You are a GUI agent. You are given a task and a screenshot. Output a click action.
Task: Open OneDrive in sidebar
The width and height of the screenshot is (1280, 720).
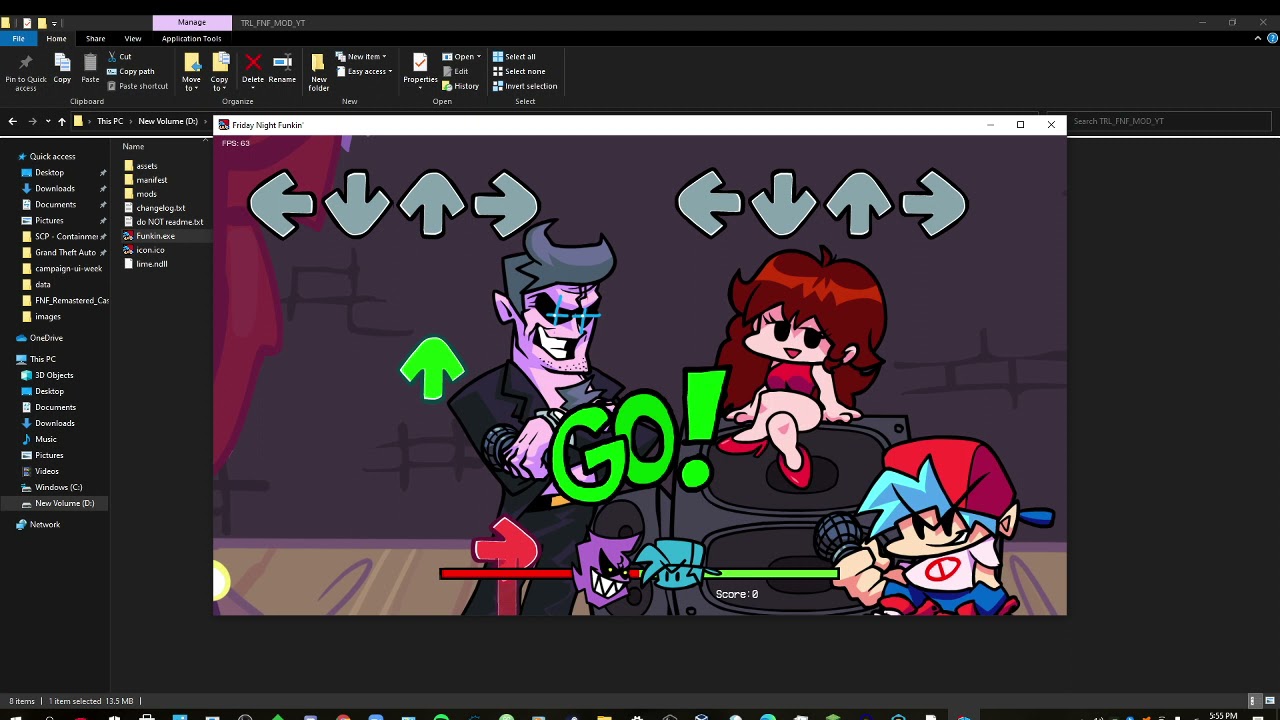[x=46, y=338]
